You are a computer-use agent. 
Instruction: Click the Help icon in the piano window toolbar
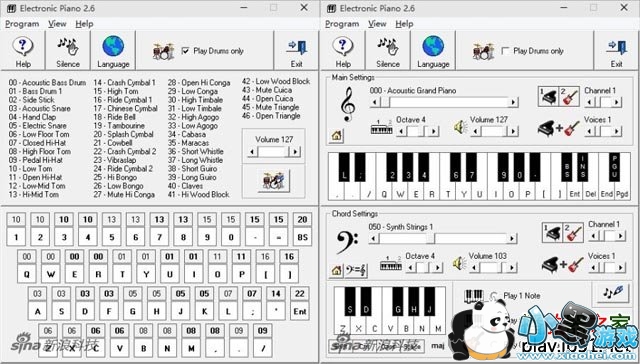[343, 47]
